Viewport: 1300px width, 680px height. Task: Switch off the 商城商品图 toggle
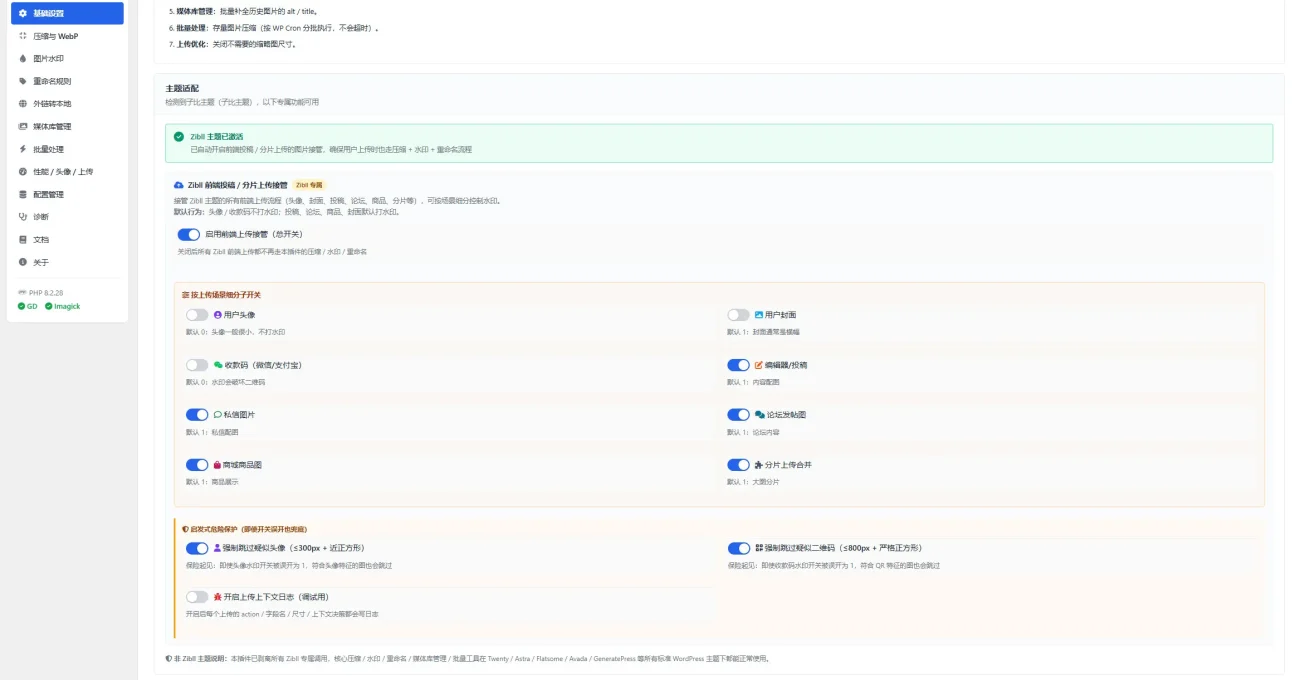pyautogui.click(x=197, y=465)
